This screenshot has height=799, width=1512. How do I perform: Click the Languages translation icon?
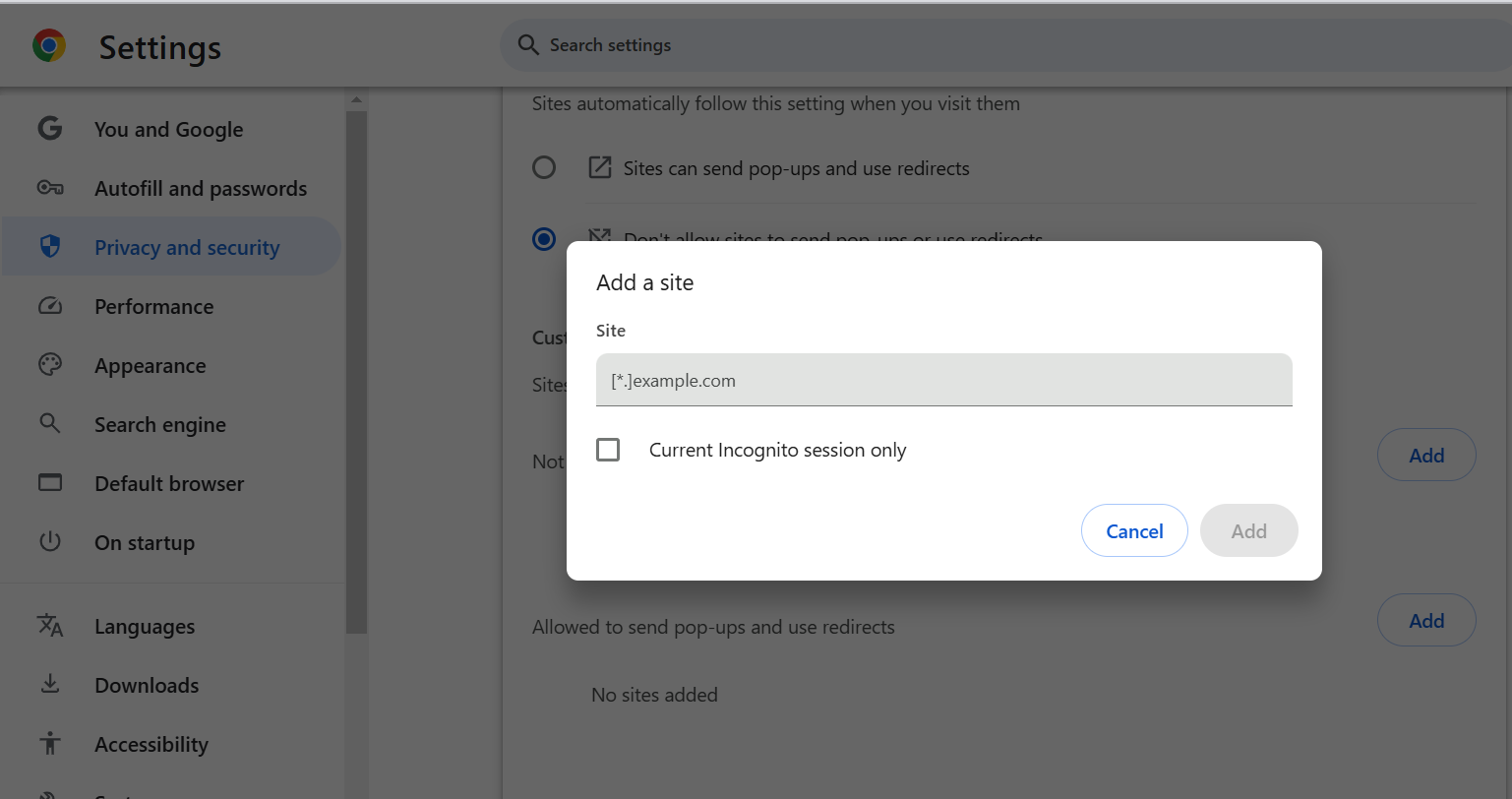[49, 626]
